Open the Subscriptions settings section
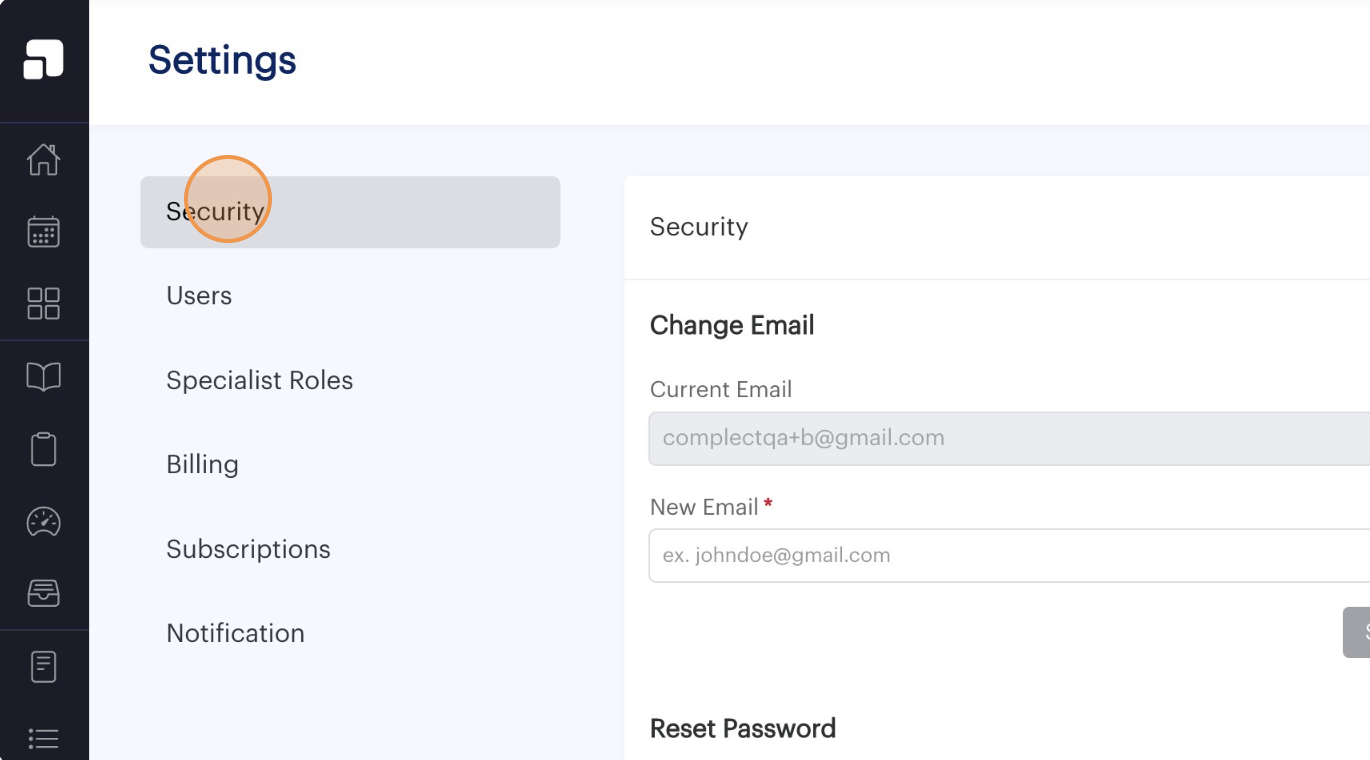 coord(248,550)
